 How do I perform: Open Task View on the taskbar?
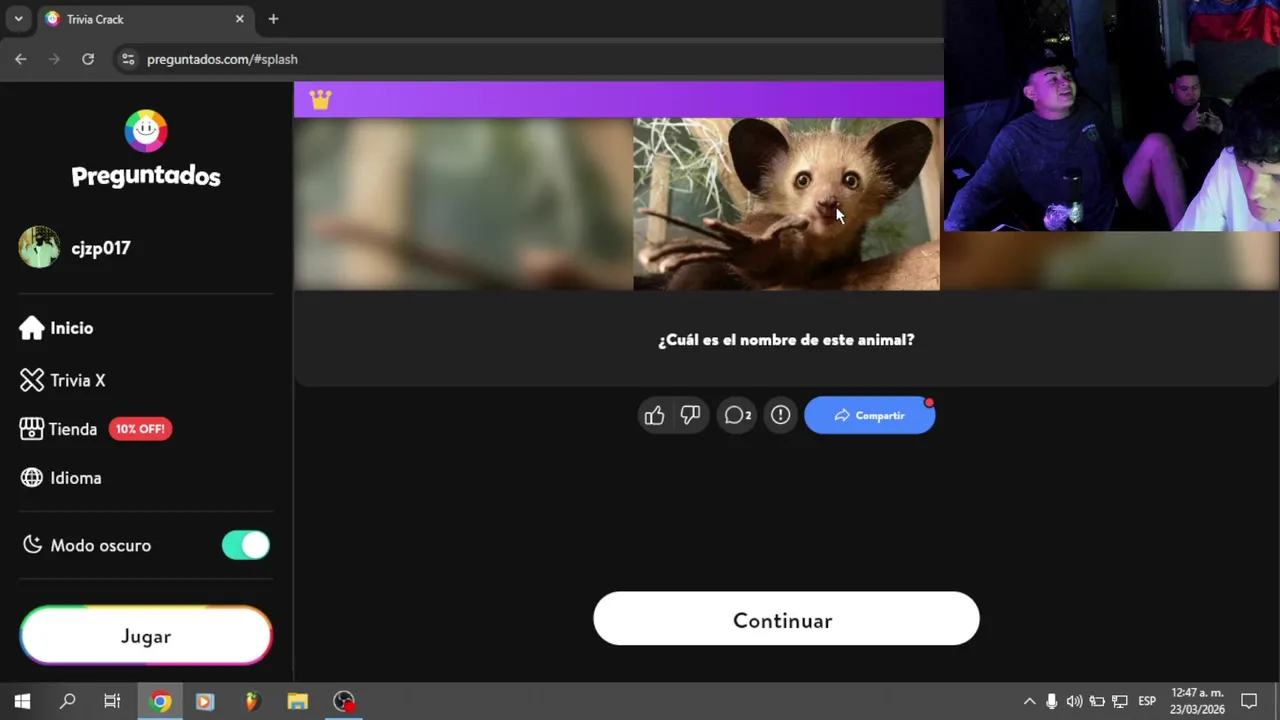pos(112,701)
